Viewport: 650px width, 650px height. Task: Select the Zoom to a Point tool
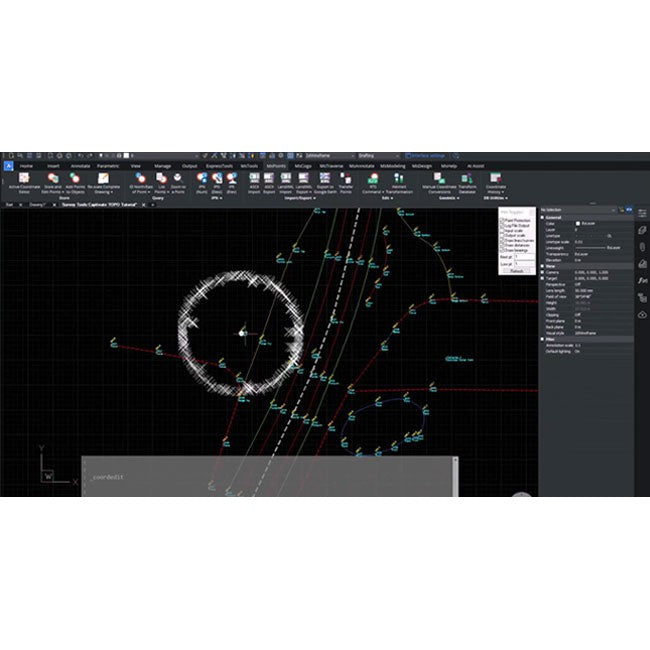177,181
